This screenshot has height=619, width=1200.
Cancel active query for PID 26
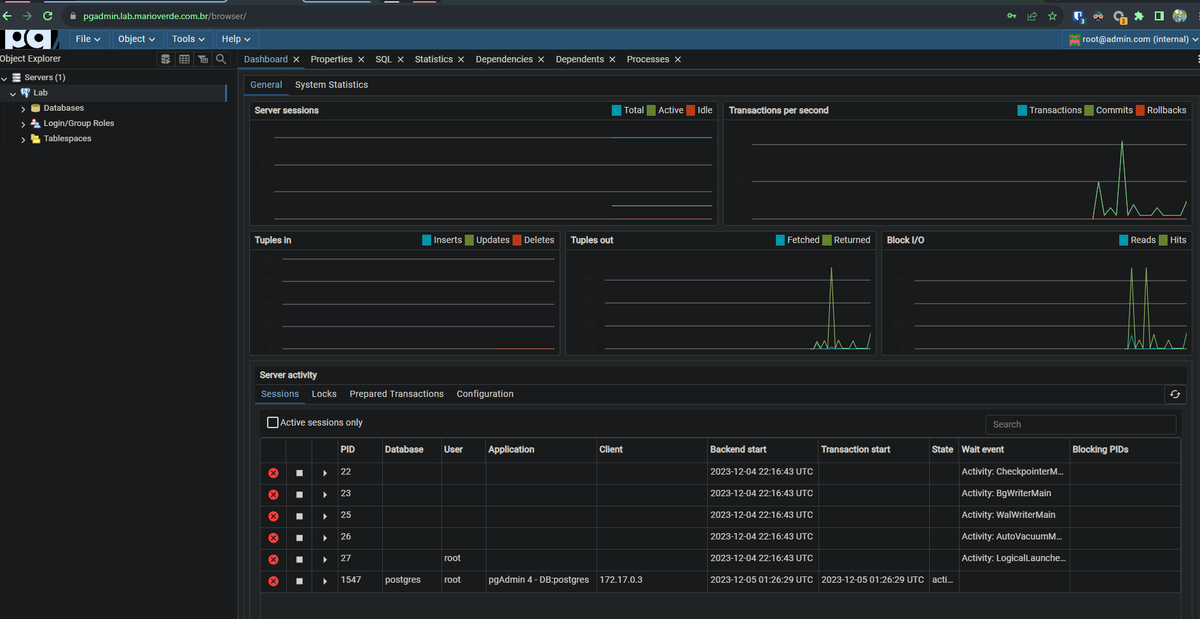pos(299,538)
